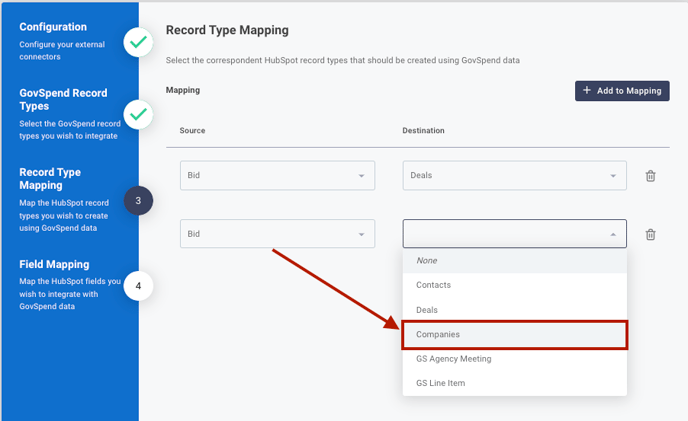Click 'Map the HubSpot record types' sidebar text
The height and width of the screenshot is (421, 688).
click(64, 216)
